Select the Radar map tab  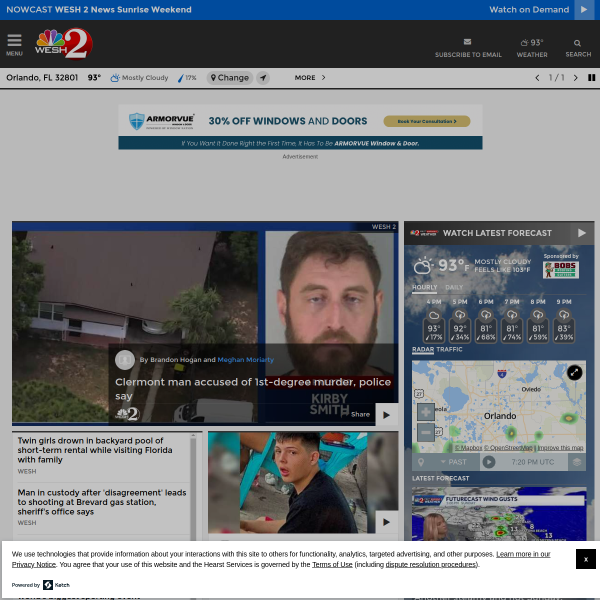click(x=423, y=349)
